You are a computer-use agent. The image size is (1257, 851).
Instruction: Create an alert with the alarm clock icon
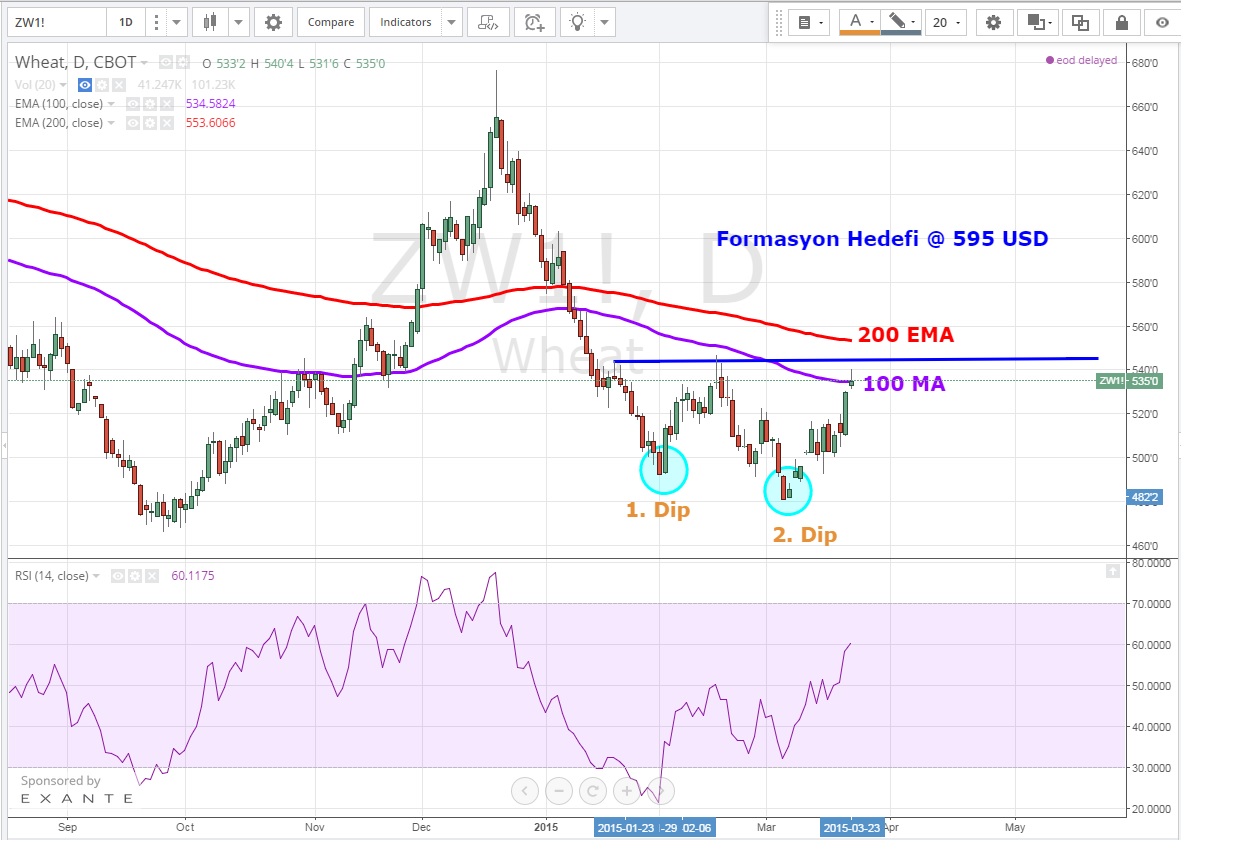(535, 22)
